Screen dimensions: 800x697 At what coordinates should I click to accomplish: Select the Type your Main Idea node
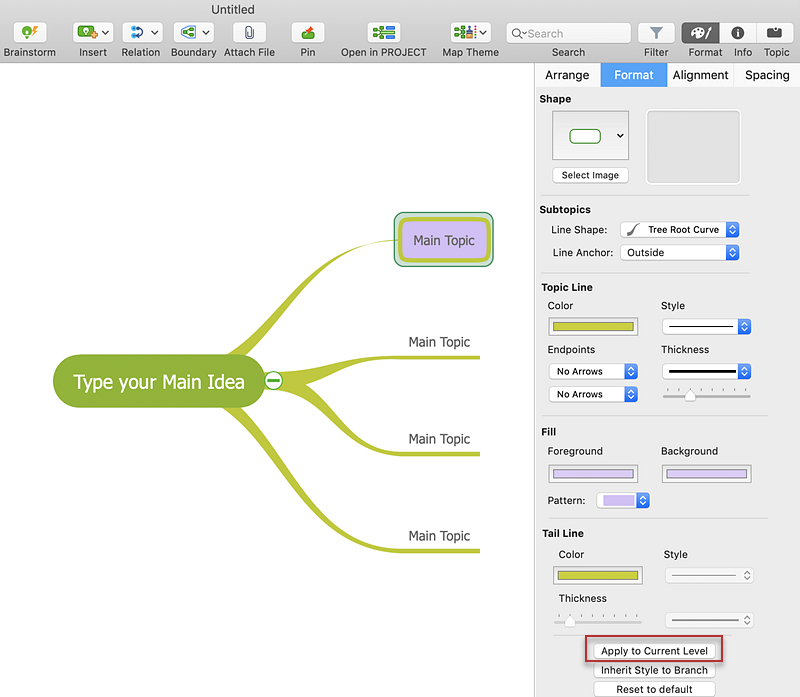159,381
